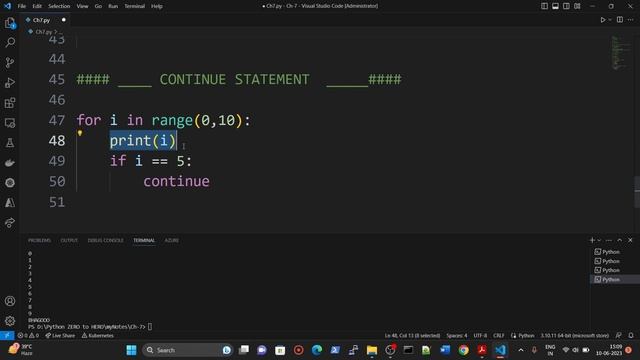Select Python 3.10.11 64-bit interpreter
The height and width of the screenshot is (360, 640).
(575, 336)
